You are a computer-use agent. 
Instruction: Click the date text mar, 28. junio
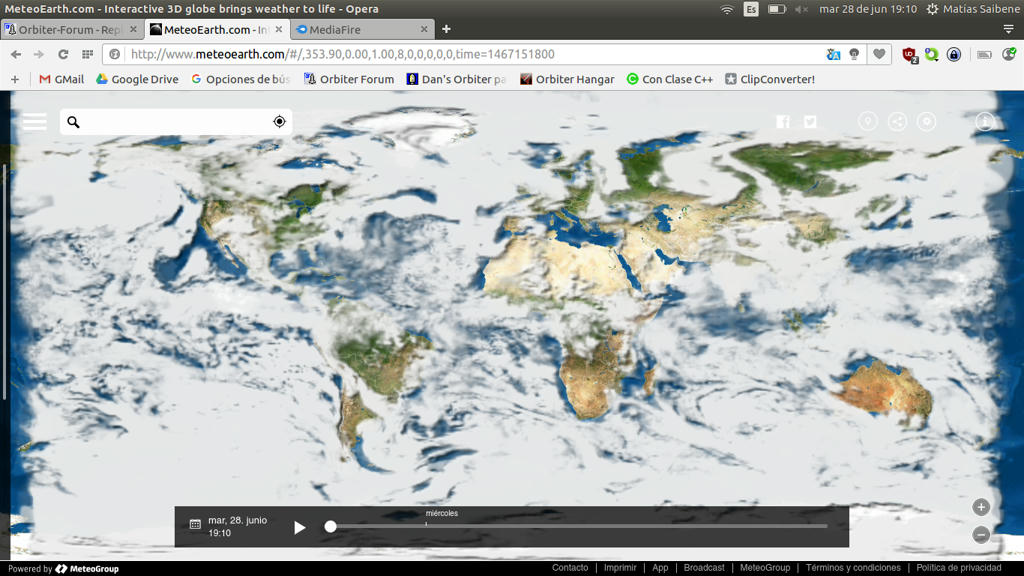pyautogui.click(x=238, y=520)
